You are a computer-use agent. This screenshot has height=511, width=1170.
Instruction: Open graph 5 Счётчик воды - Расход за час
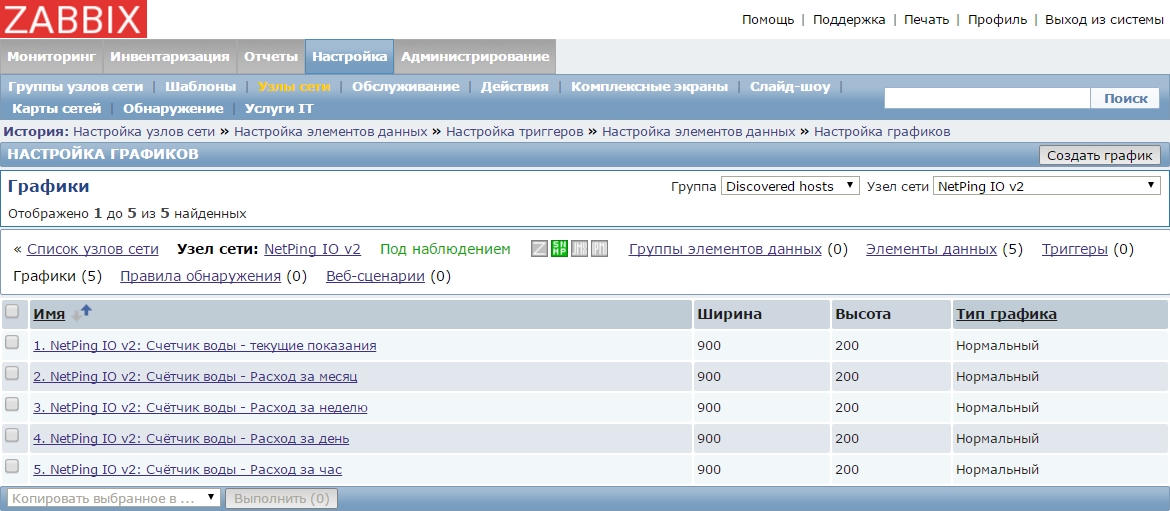187,470
